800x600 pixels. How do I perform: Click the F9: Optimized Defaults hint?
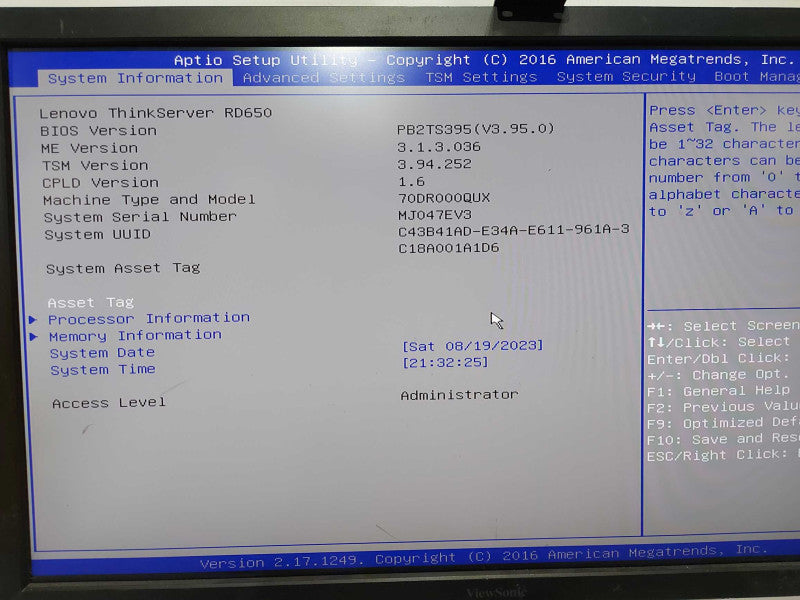coord(723,423)
